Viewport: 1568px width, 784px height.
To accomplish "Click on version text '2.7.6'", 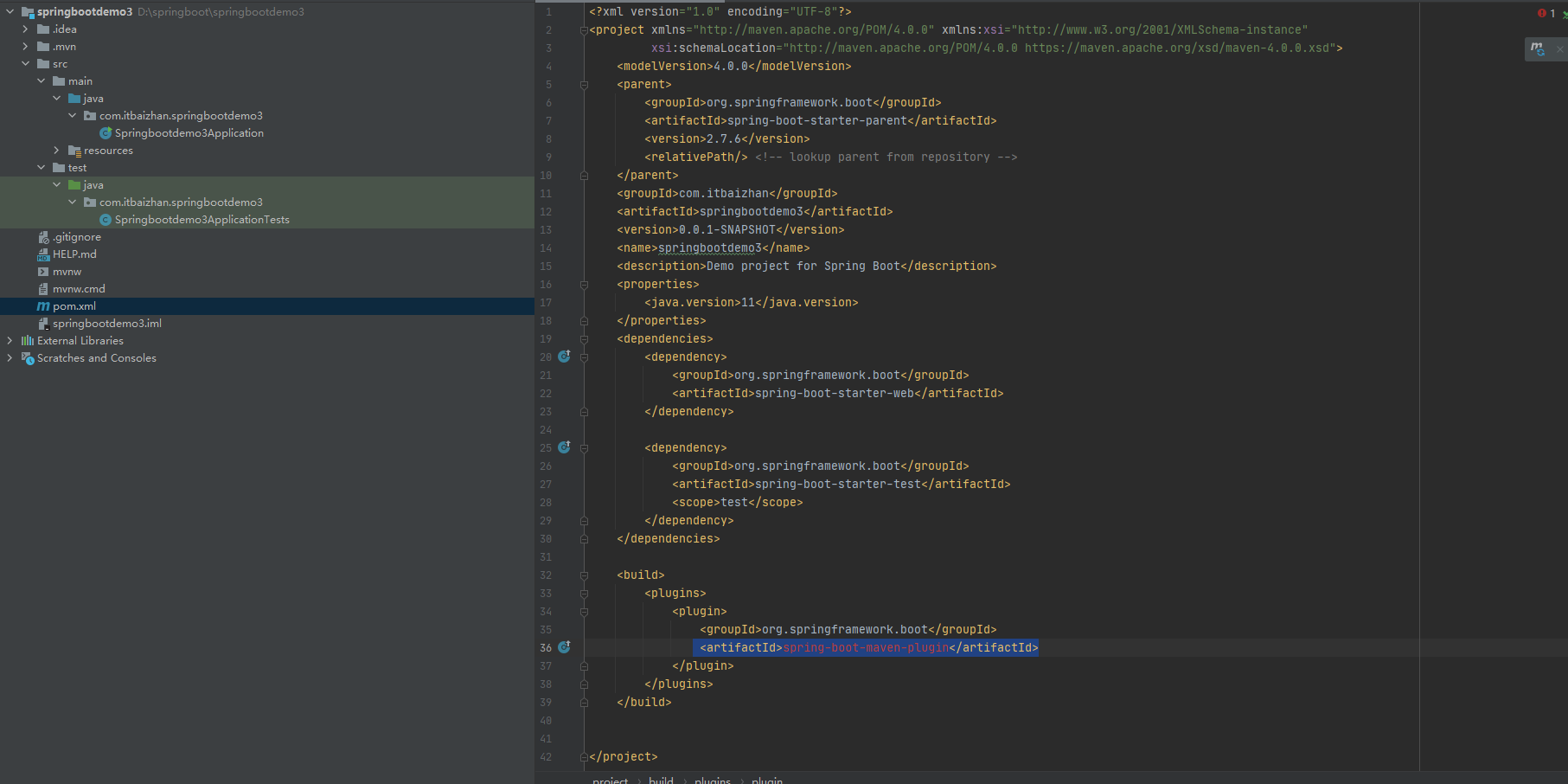I will 724,138.
